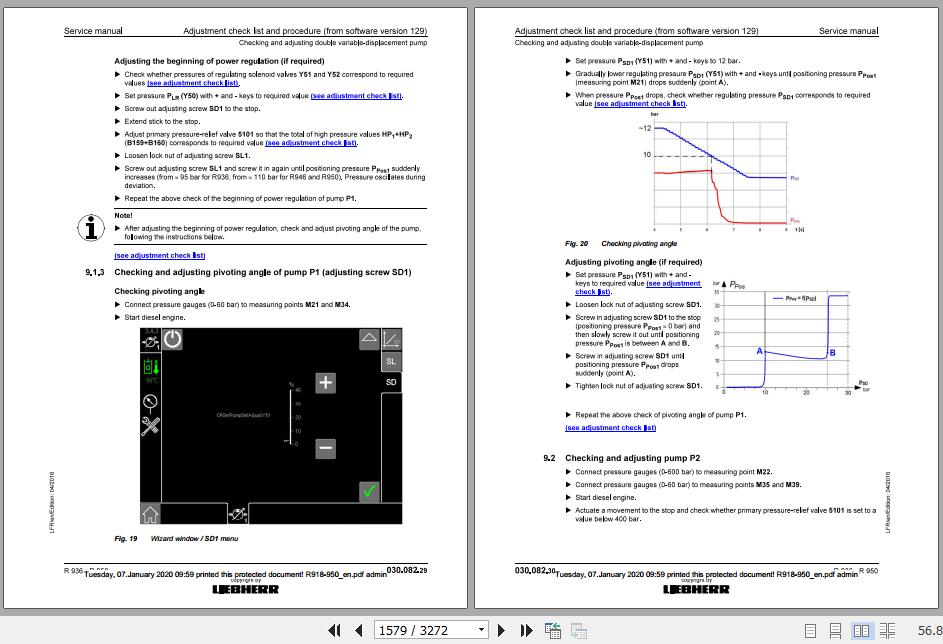Screen dimensions: 943x644
Task: Go to the next page
Action: pos(501,630)
